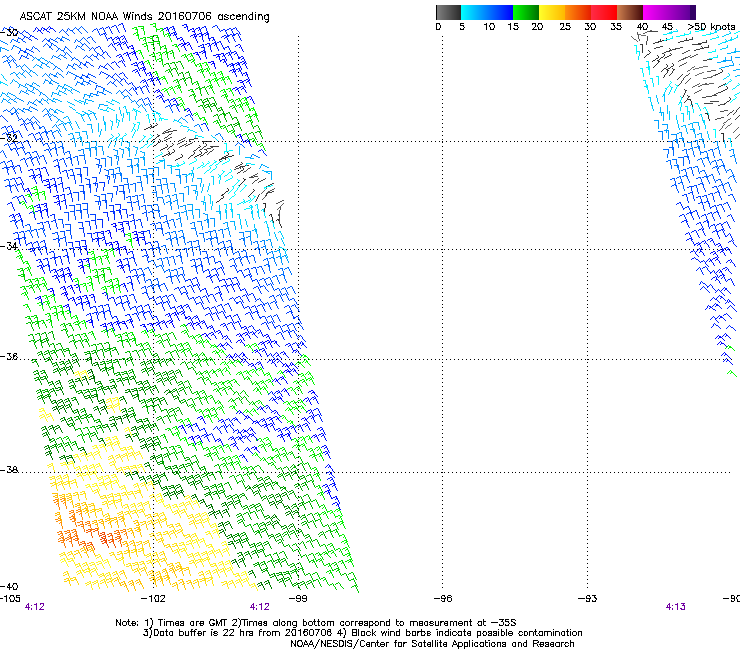Click the 'Times are GMT' note line

316,623
